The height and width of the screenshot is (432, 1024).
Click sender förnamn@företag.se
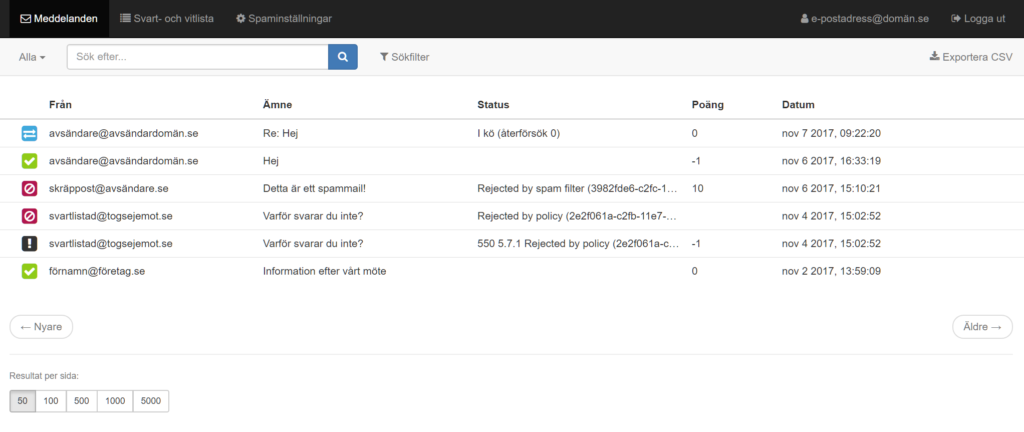click(97, 271)
